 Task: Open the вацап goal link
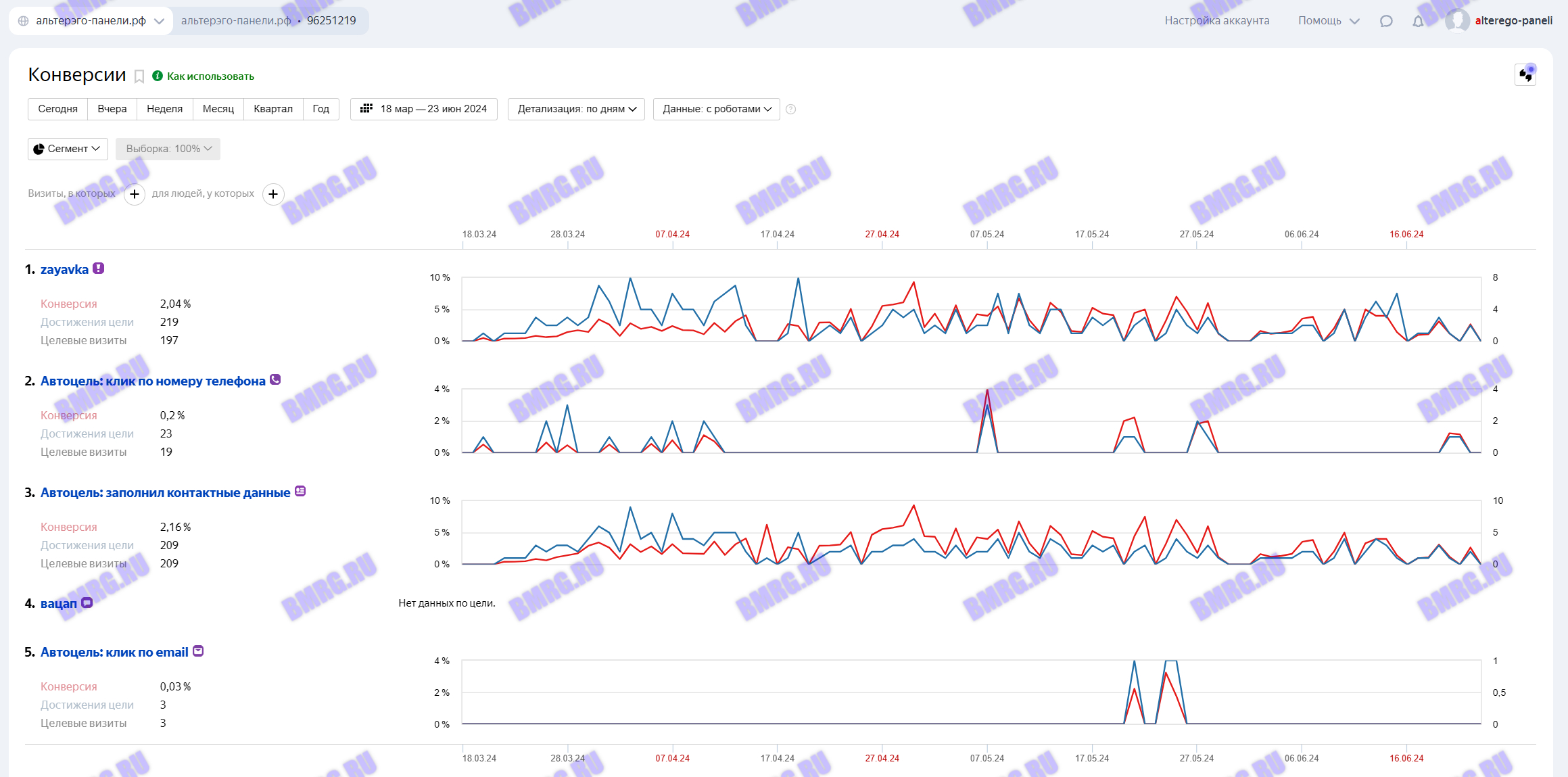click(x=59, y=603)
